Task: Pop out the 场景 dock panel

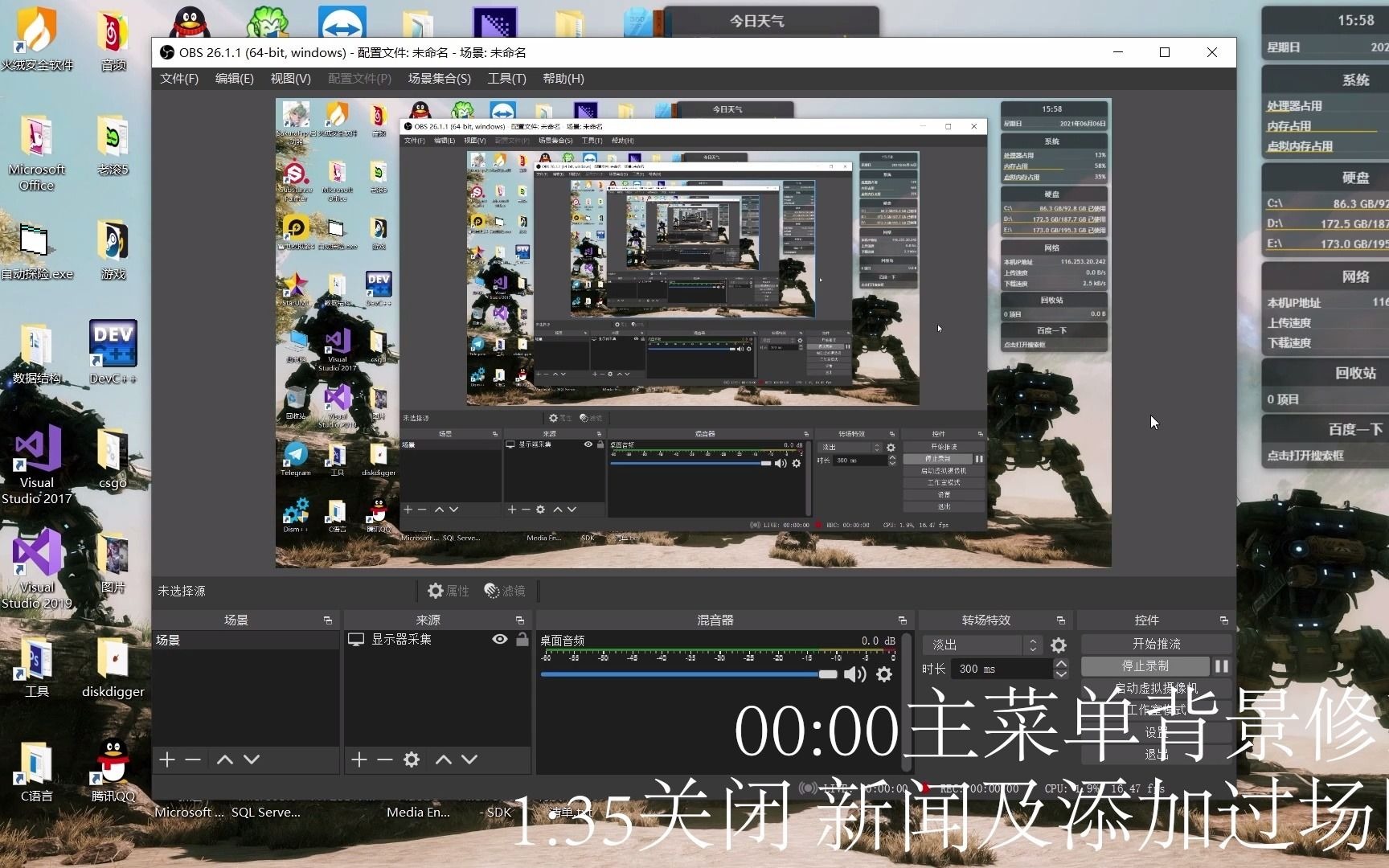Action: click(328, 620)
